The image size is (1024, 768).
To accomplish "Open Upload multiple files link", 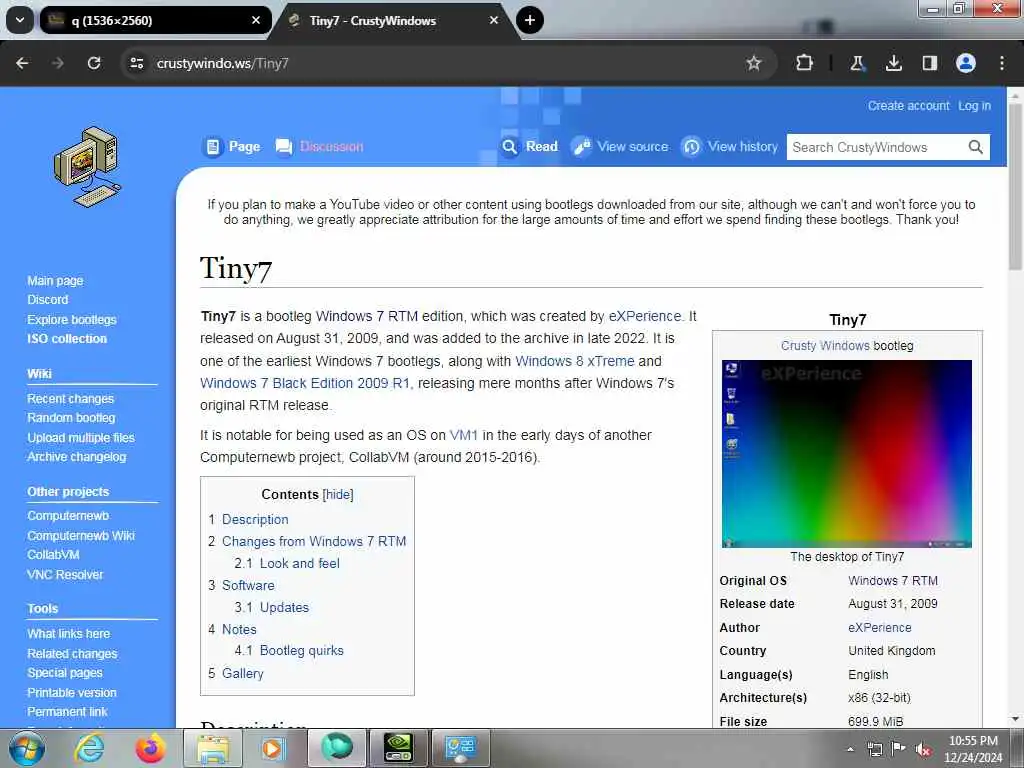I will pyautogui.click(x=81, y=438).
